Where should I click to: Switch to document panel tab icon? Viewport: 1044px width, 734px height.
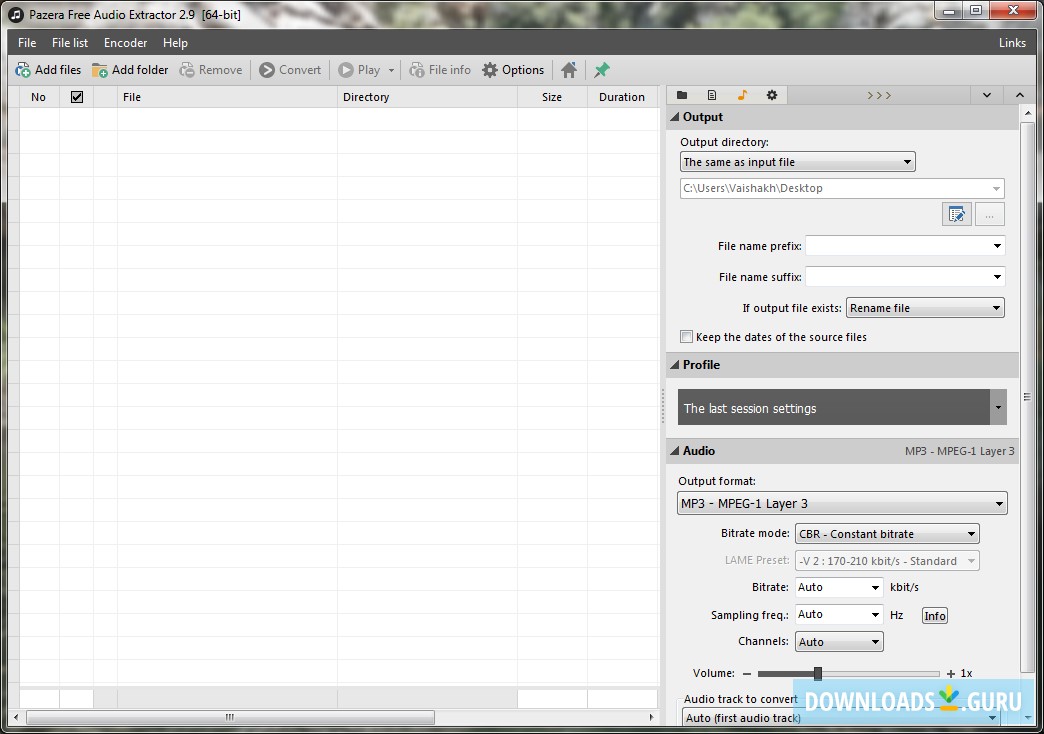712,95
